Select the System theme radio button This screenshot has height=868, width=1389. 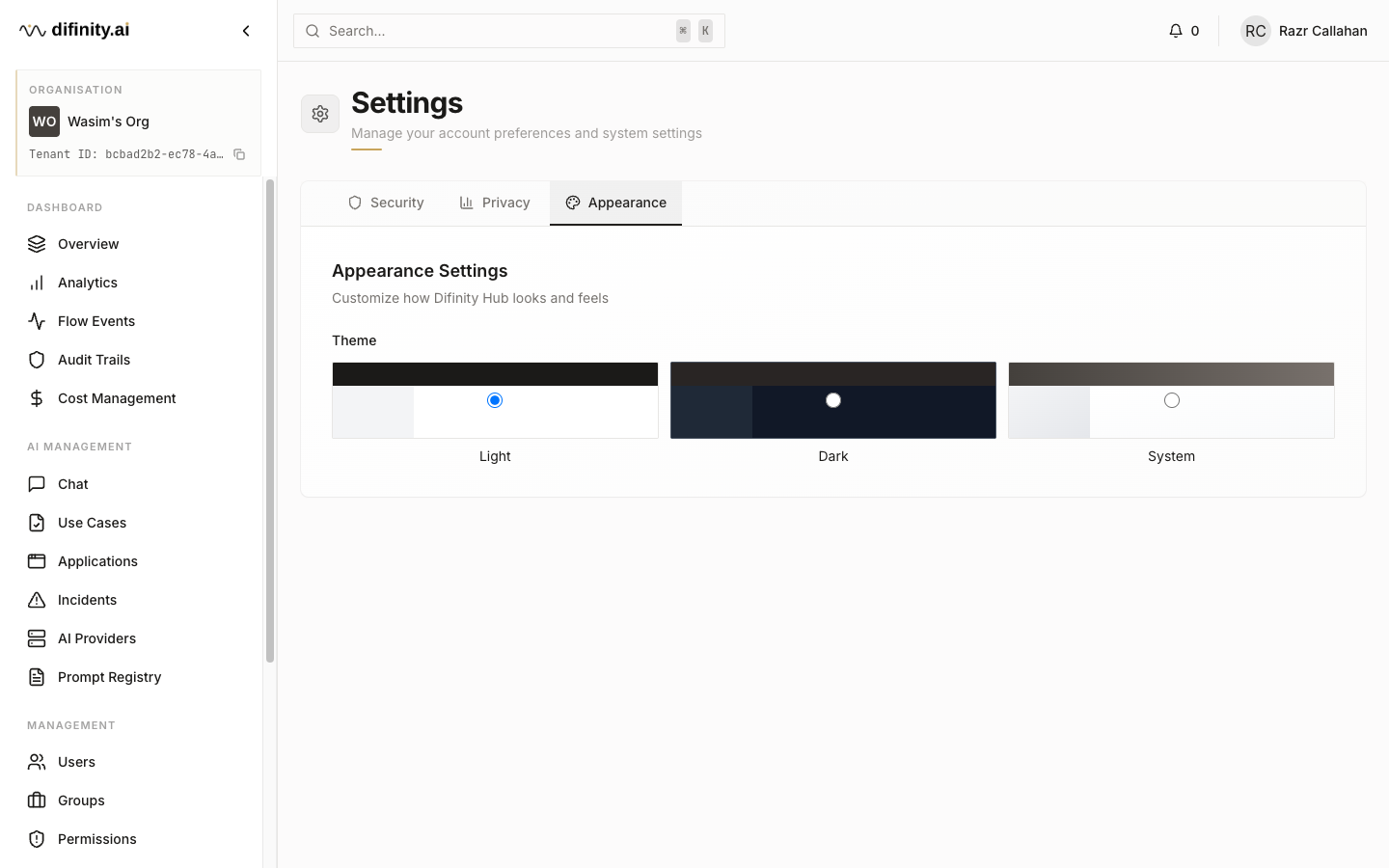pyautogui.click(x=1172, y=400)
